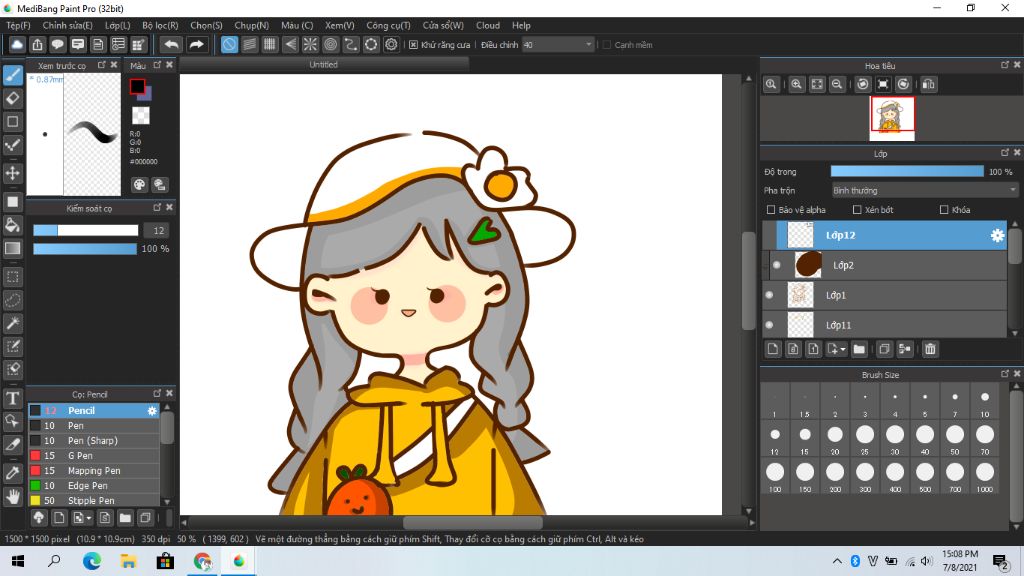This screenshot has height=576, width=1024.
Task: Enable the radial snap guide
Action: 310,44
